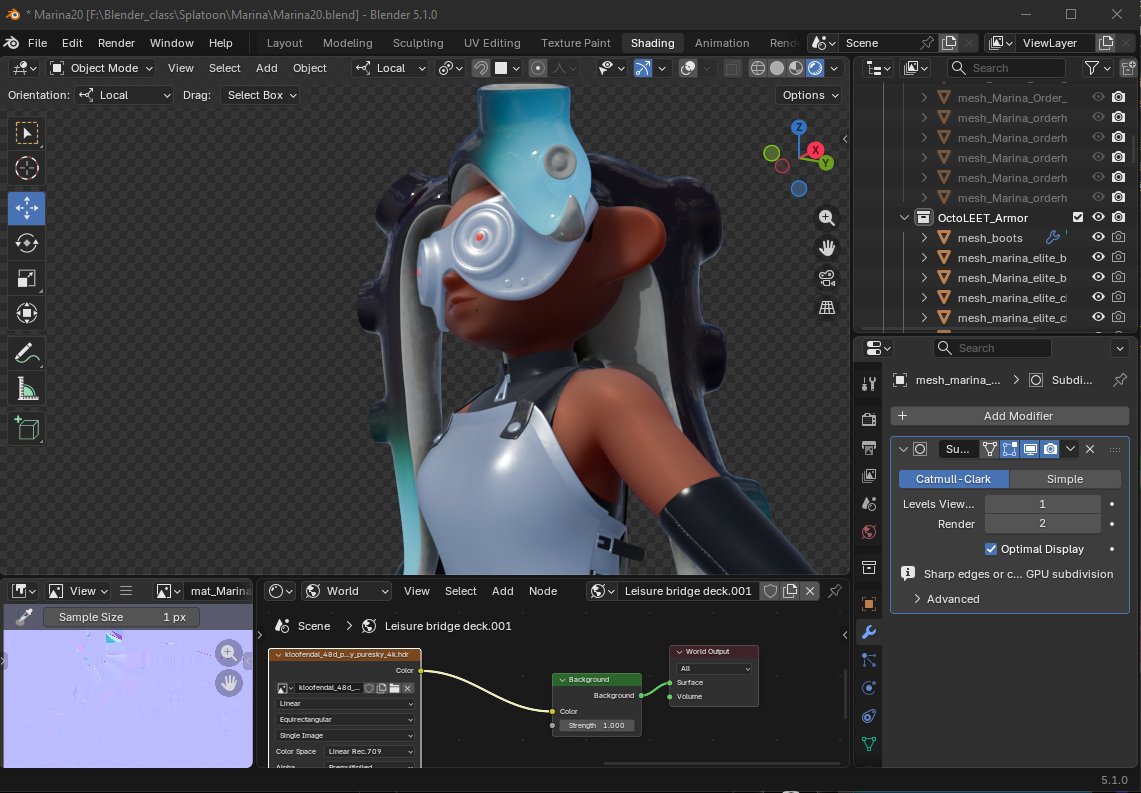Toggle modifier viewport display monitor button
The height and width of the screenshot is (793, 1141).
(1030, 449)
